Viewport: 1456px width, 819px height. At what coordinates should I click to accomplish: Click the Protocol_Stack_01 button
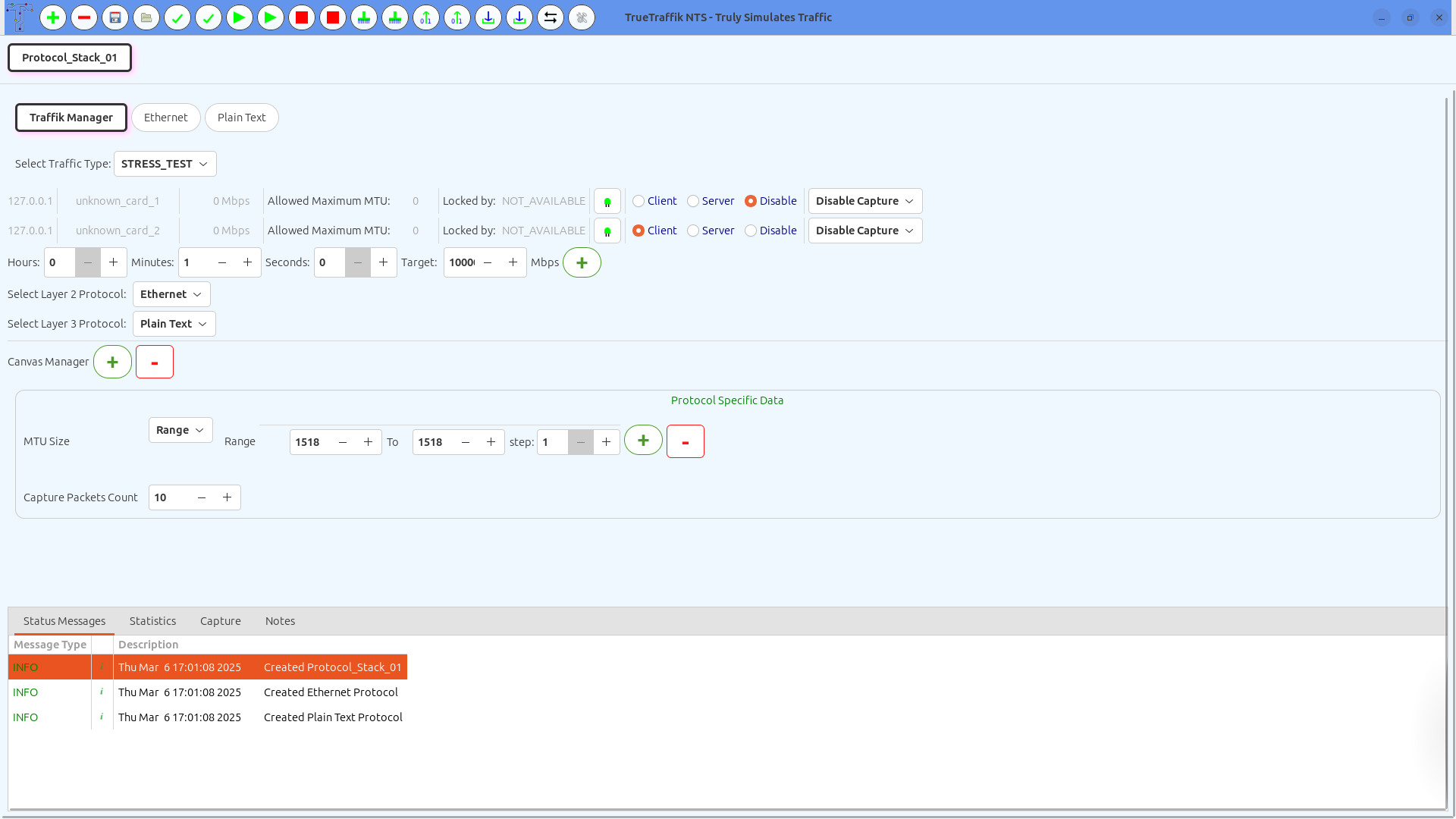[70, 58]
